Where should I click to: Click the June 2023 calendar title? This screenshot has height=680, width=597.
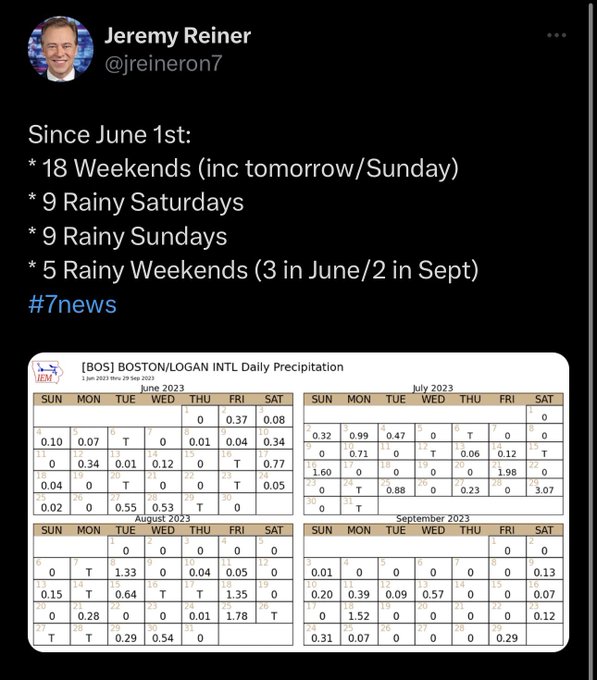pos(163,388)
